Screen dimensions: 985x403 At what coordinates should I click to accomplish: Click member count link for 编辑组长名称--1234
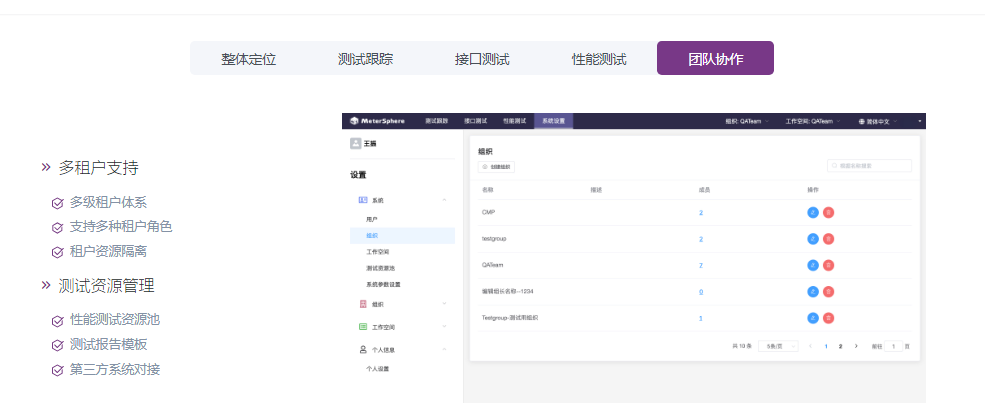click(701, 292)
